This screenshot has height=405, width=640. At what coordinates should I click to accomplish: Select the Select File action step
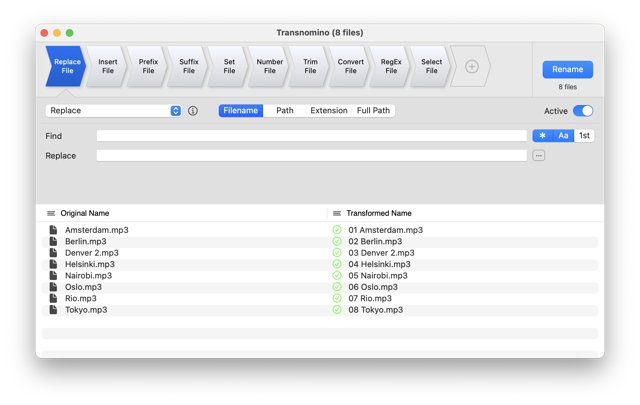(x=431, y=66)
